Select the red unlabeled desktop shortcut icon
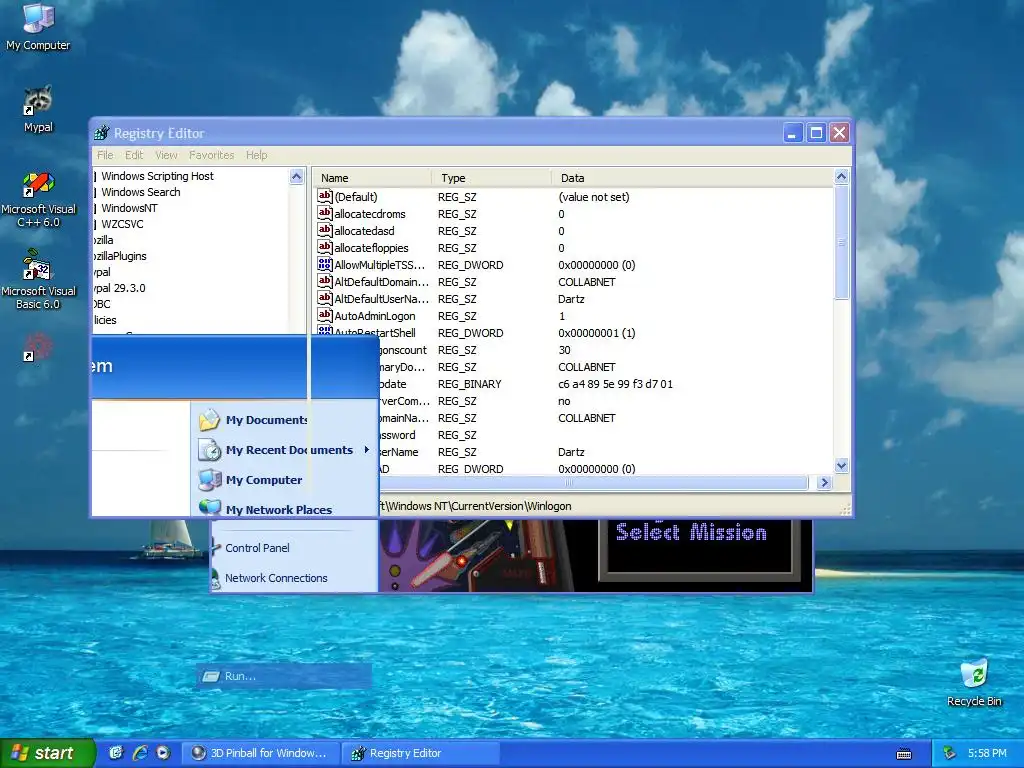This screenshot has width=1024, height=768. pyautogui.click(x=38, y=347)
